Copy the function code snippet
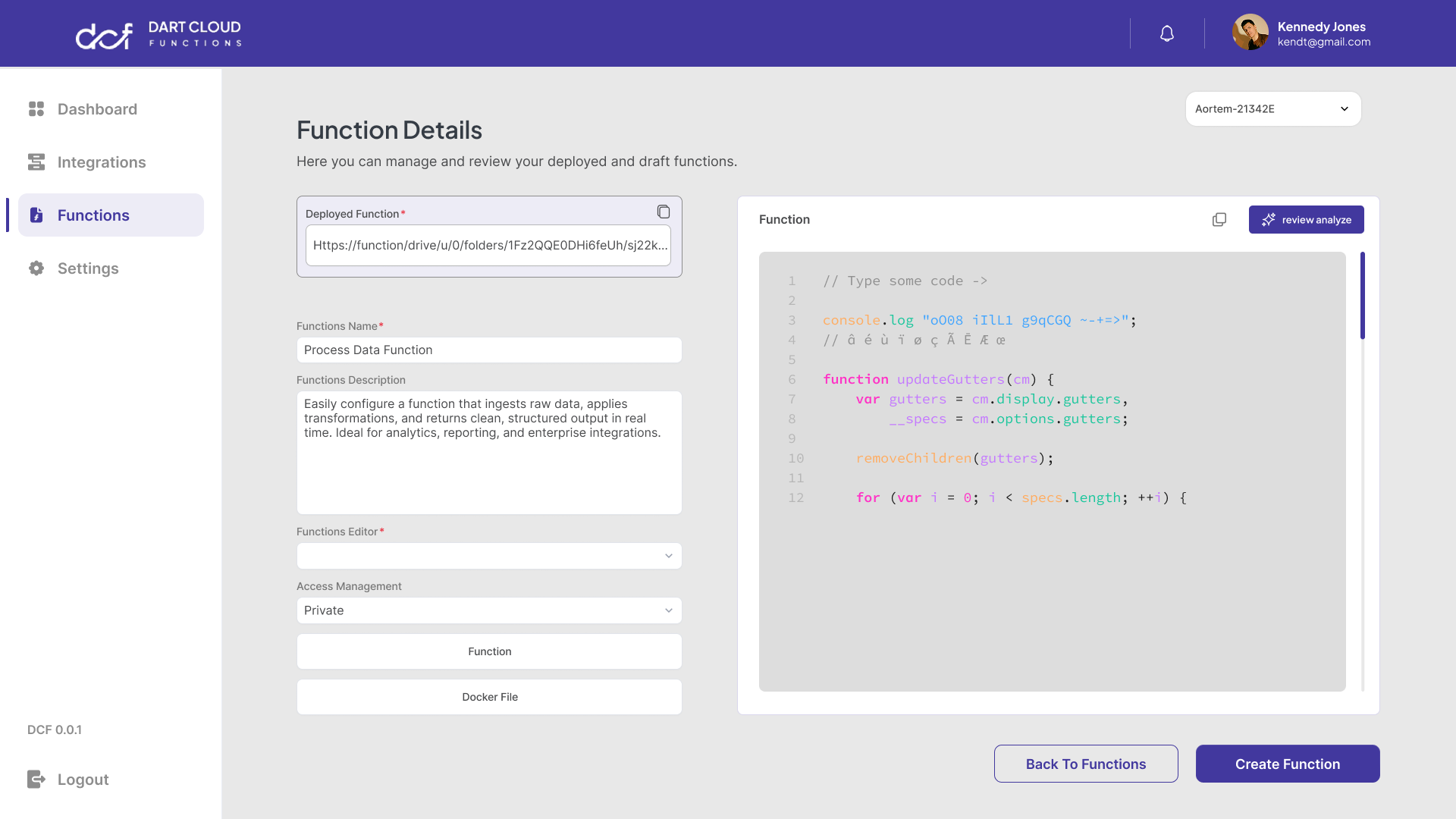The width and height of the screenshot is (1456, 819). [x=1219, y=219]
